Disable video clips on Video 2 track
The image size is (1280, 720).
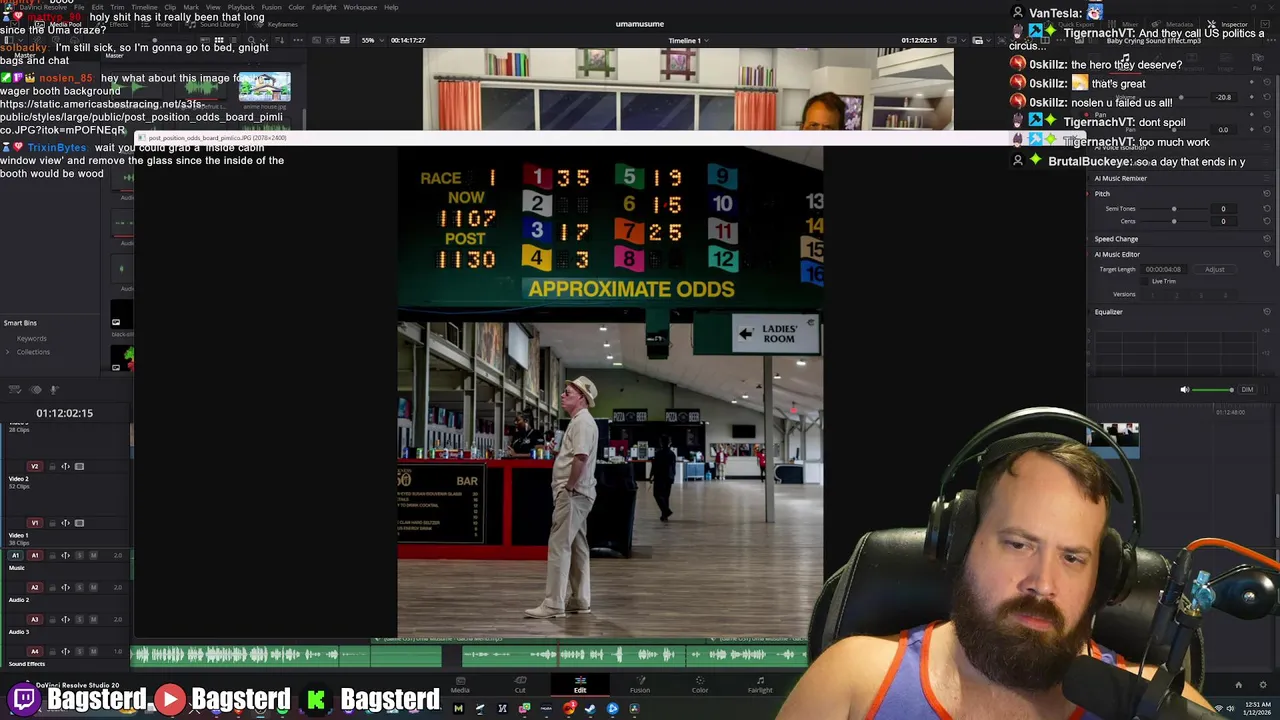[x=79, y=466]
